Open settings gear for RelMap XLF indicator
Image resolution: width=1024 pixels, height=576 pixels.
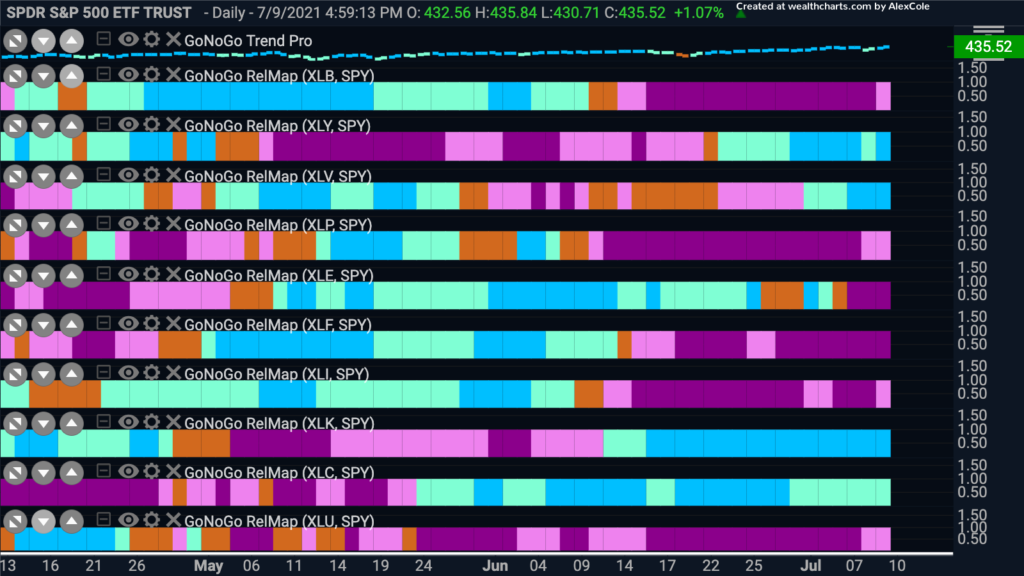point(151,324)
